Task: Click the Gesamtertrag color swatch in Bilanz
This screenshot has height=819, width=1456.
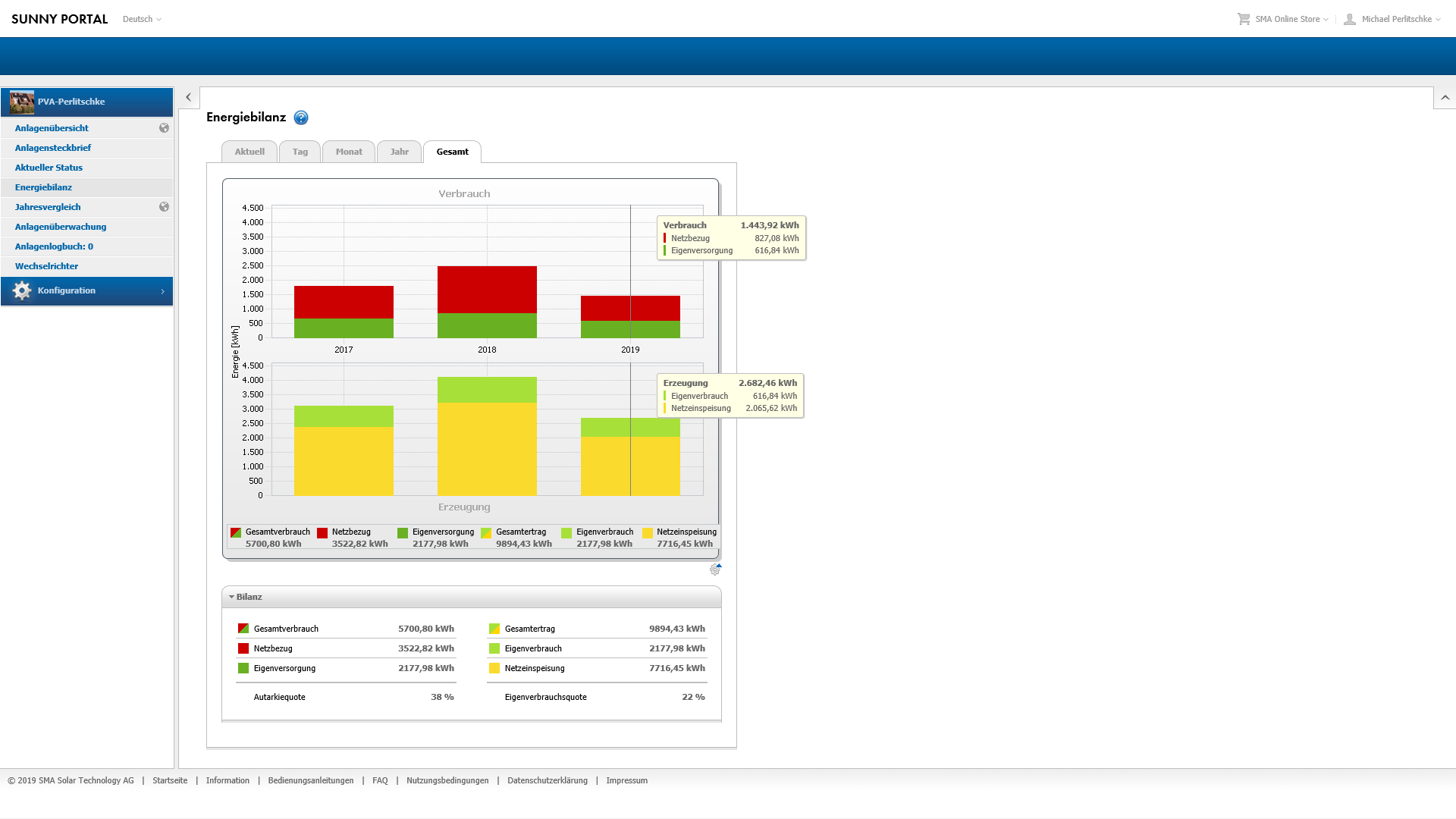Action: point(494,629)
